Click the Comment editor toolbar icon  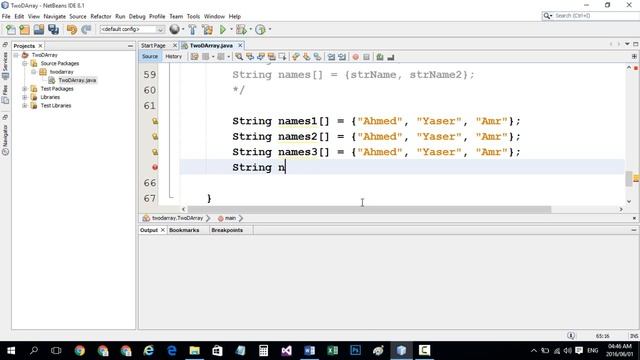pyautogui.click(x=380, y=57)
